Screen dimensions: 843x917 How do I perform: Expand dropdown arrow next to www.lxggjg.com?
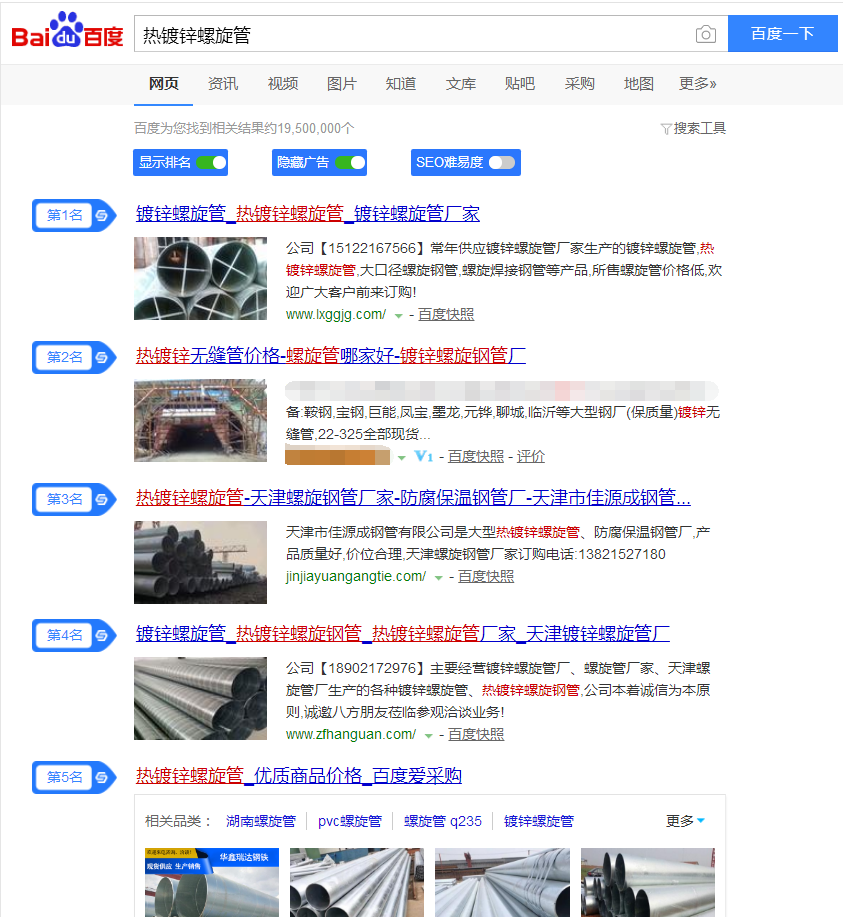[398, 316]
